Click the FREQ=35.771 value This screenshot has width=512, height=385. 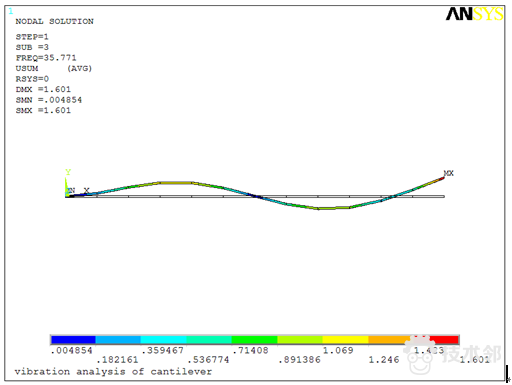pos(46,58)
